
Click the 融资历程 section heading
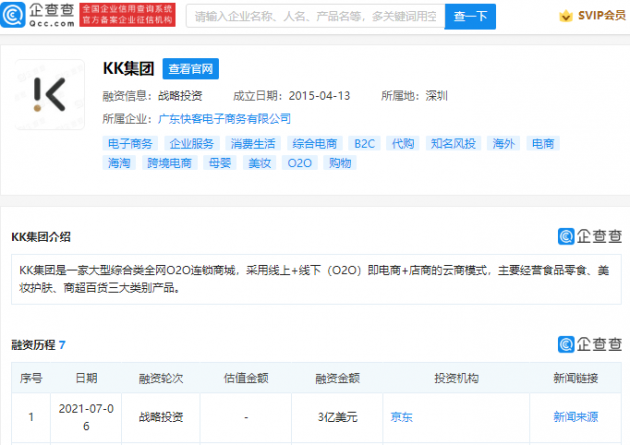[x=33, y=345]
